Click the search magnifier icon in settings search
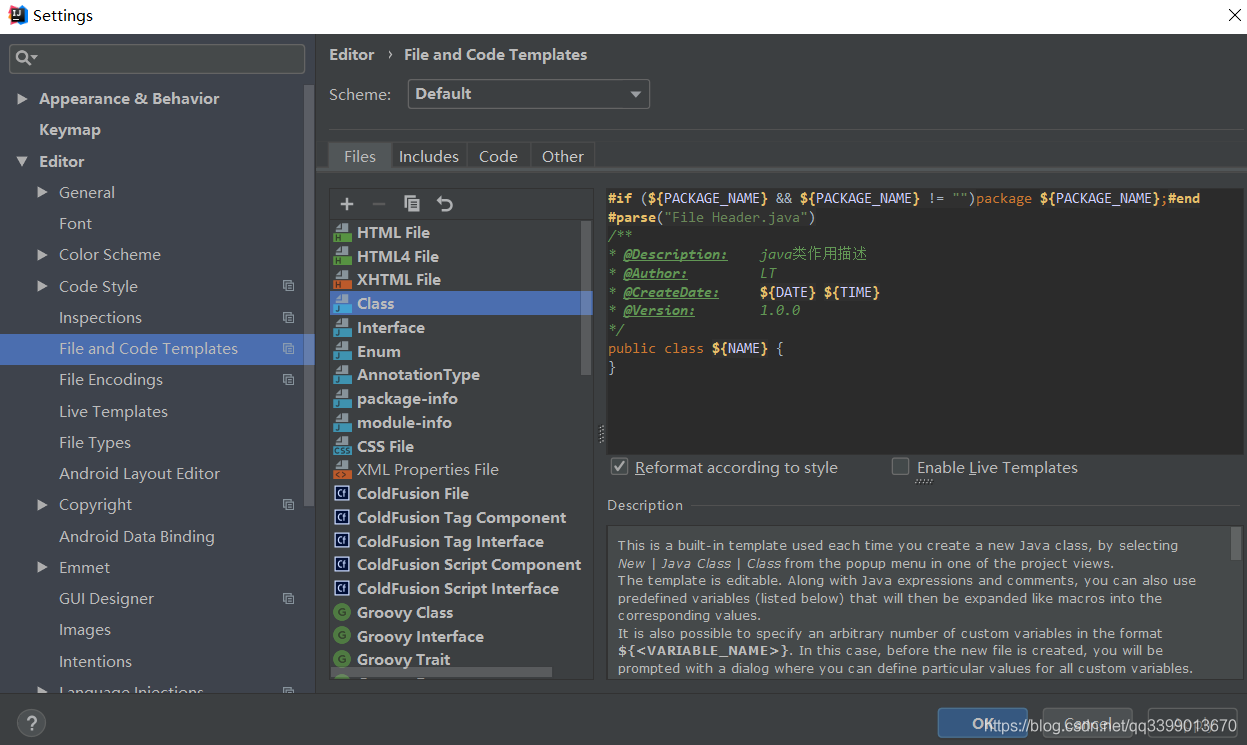Viewport: 1247px width, 745px height. pos(24,59)
